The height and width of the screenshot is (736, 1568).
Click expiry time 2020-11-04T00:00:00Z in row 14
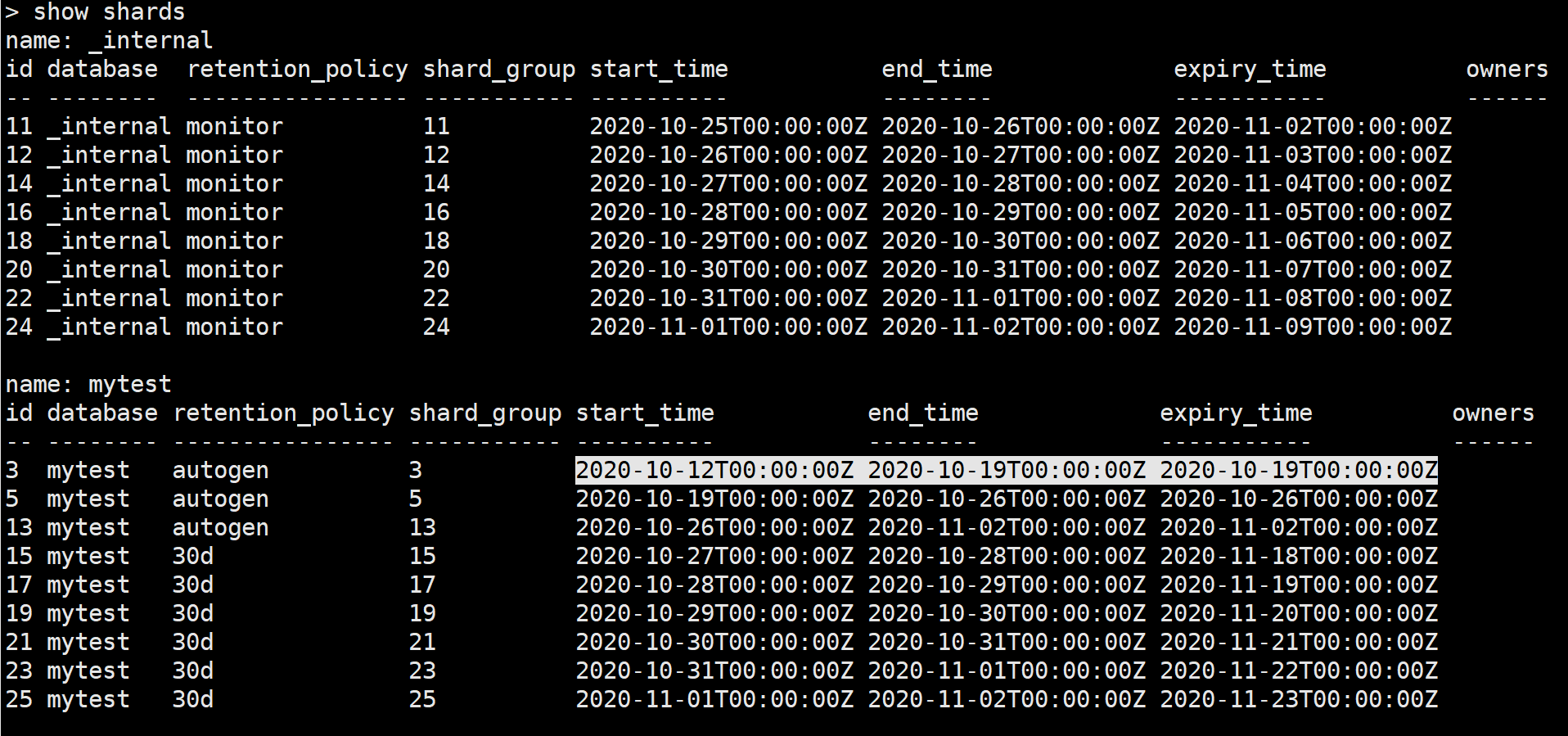point(1313,184)
